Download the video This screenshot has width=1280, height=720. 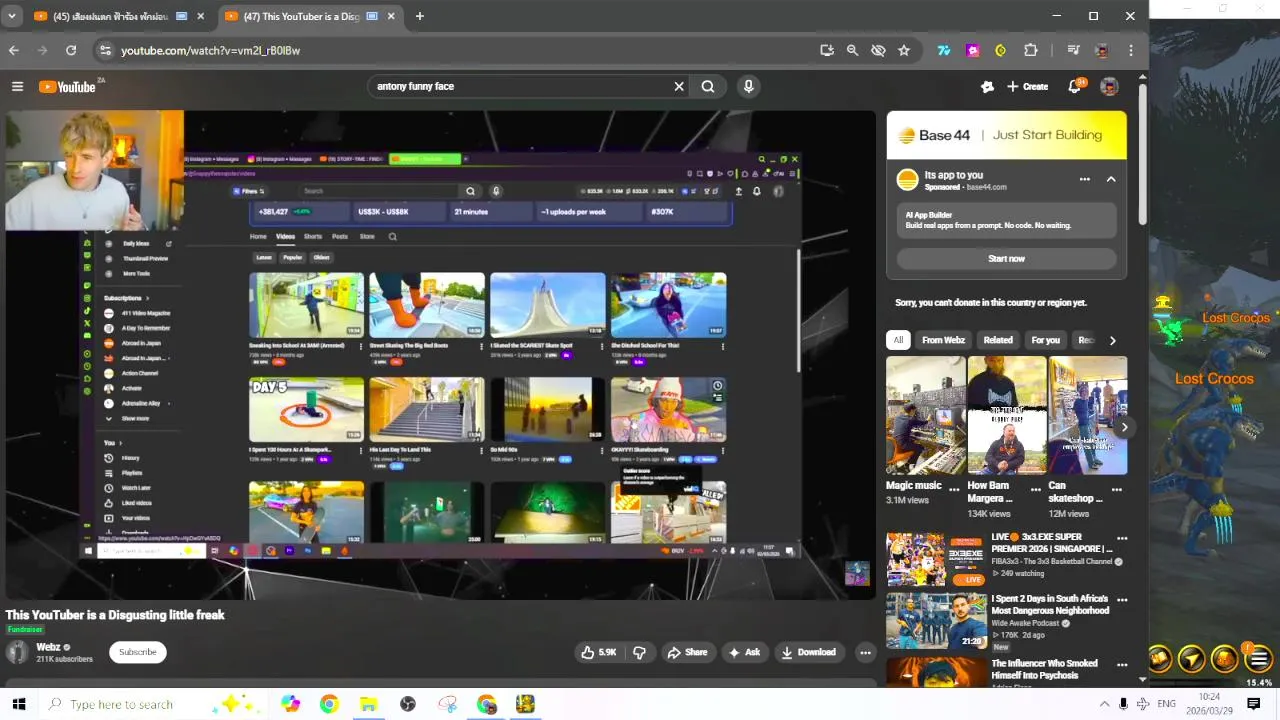(809, 652)
